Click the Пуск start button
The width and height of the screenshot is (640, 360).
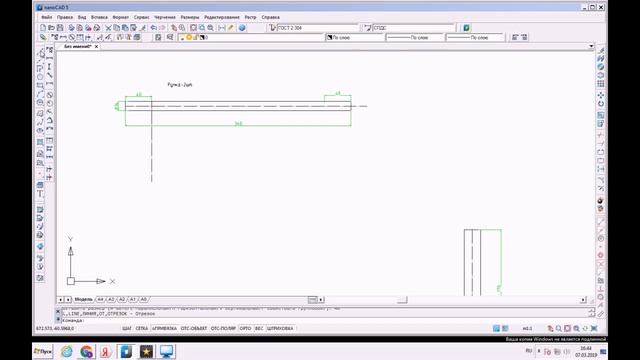pos(43,351)
